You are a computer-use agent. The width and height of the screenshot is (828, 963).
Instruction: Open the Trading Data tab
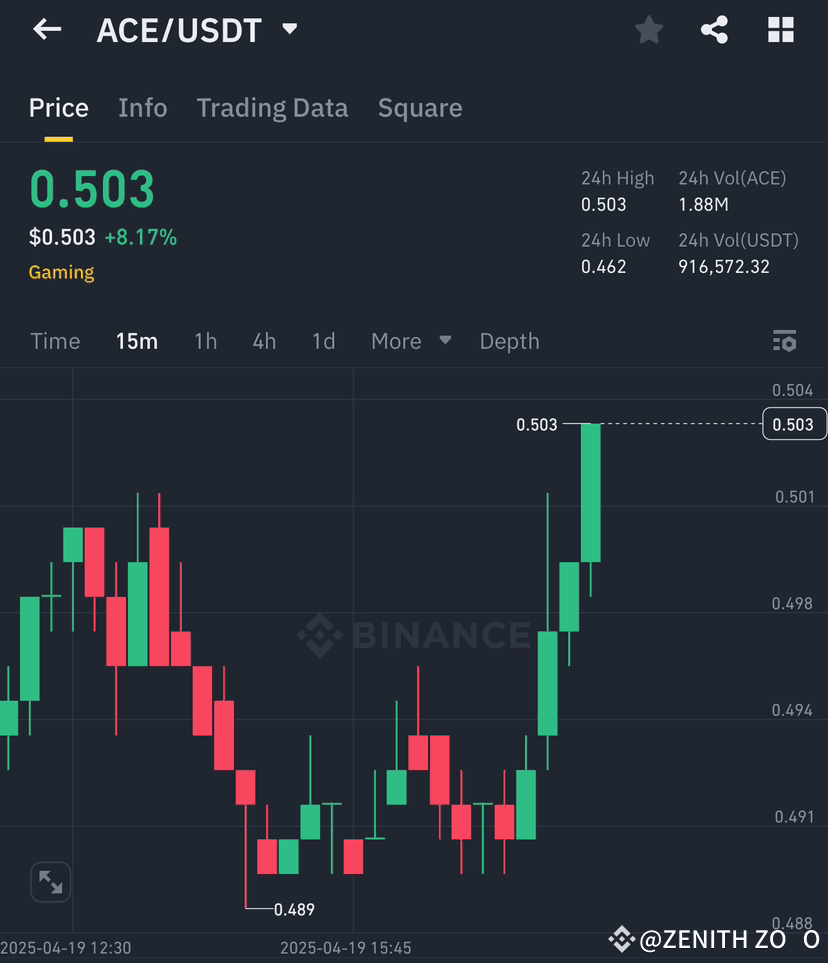coord(272,107)
